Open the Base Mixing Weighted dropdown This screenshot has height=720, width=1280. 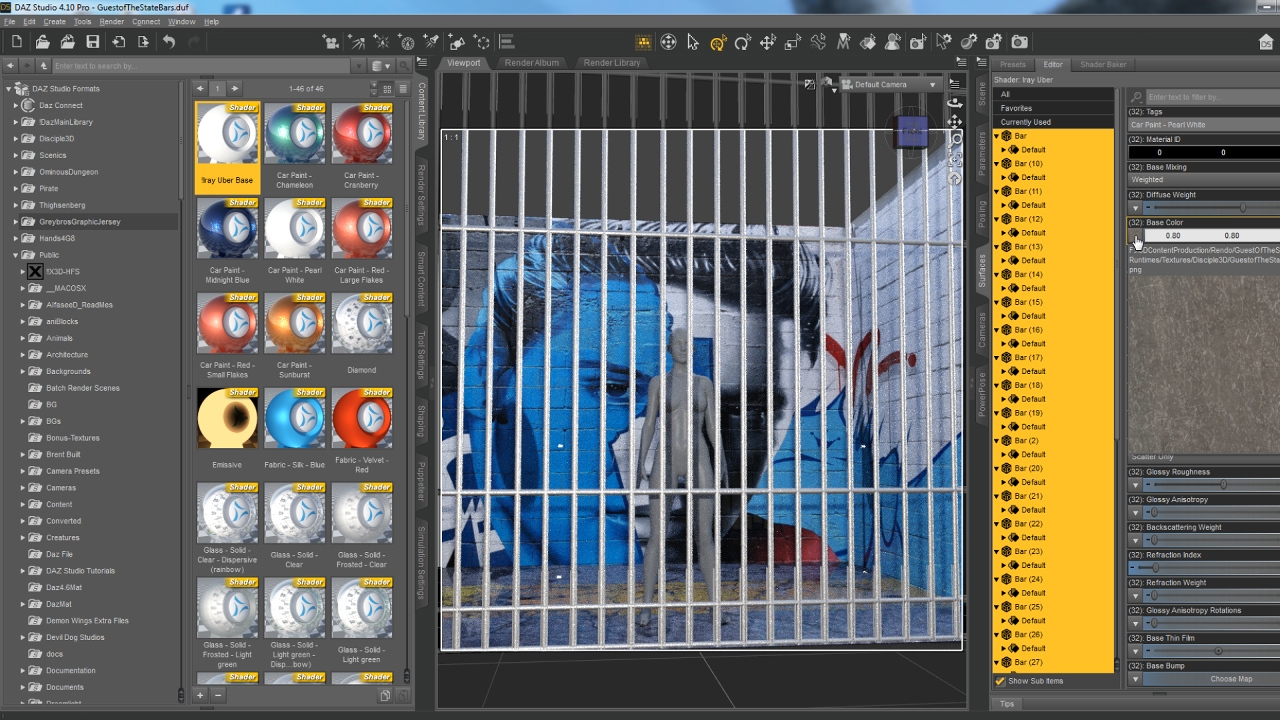[1204, 180]
